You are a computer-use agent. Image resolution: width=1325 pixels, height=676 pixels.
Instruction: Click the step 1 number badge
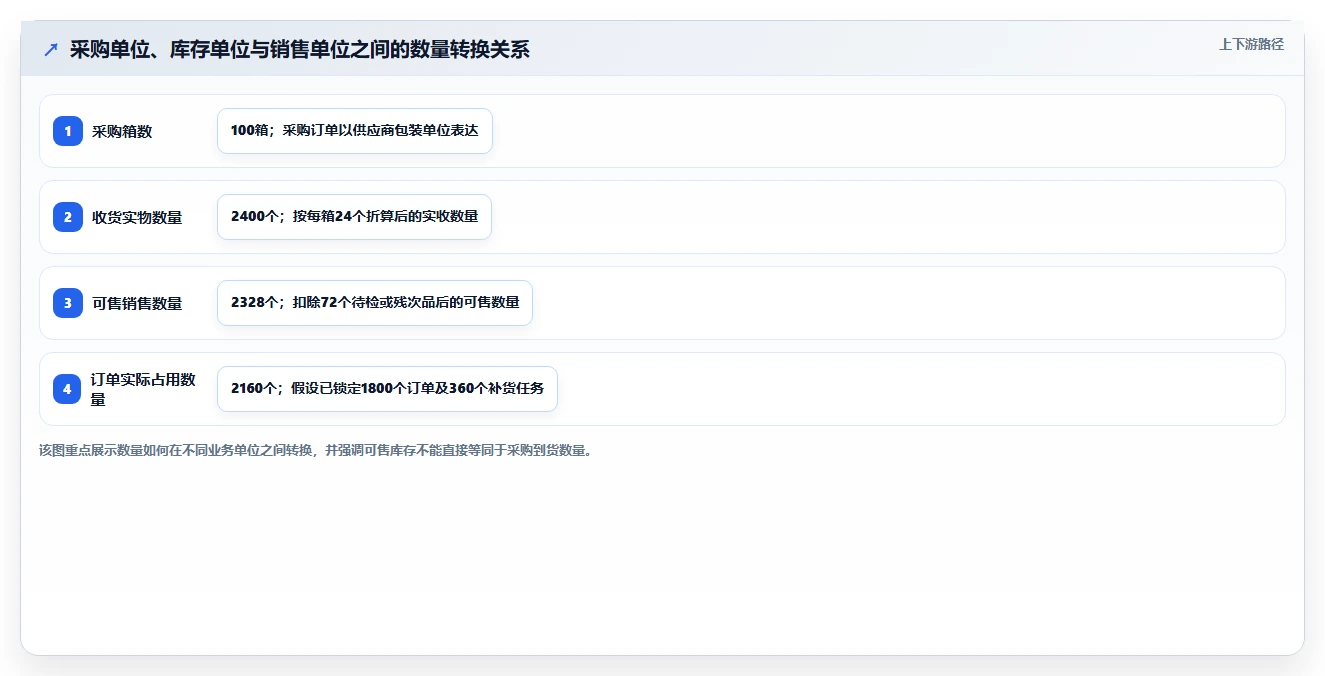(68, 131)
